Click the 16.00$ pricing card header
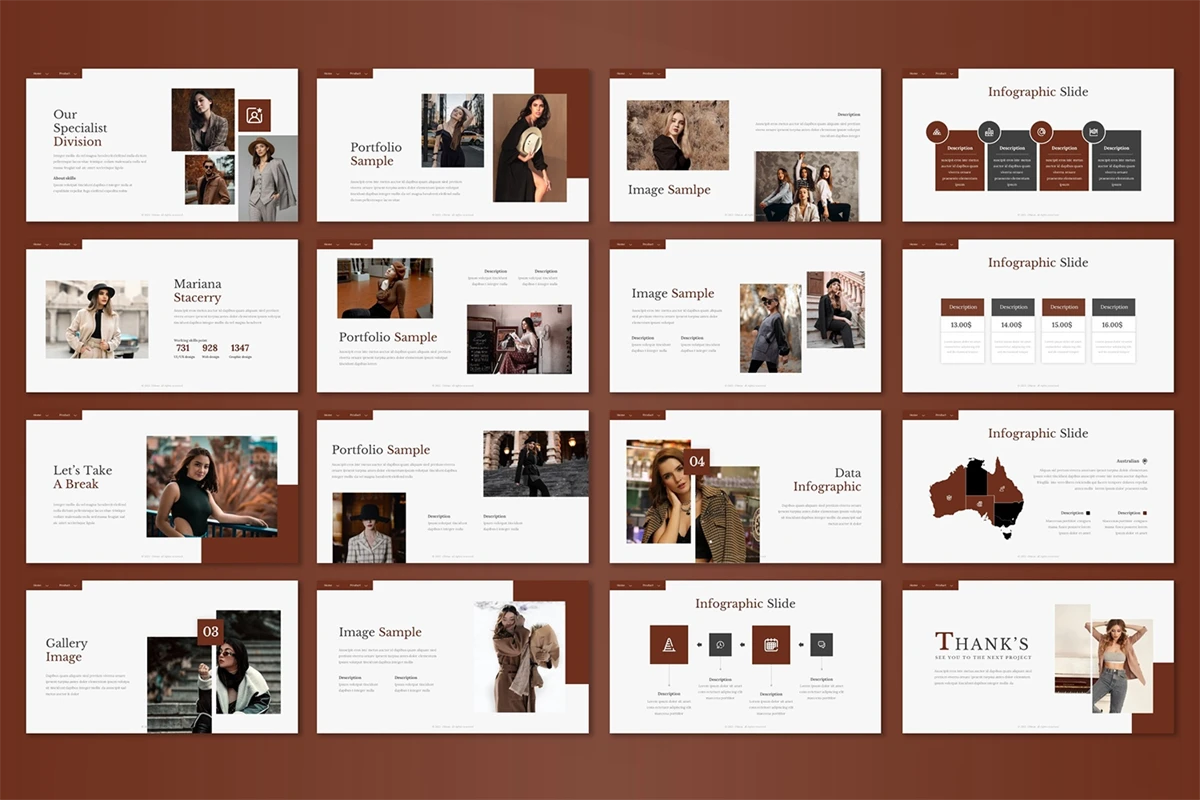 [1113, 307]
